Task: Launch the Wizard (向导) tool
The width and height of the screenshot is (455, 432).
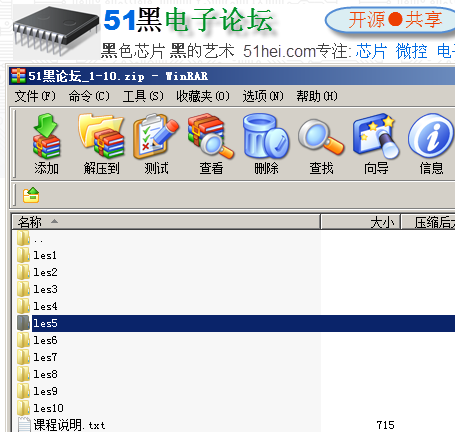Action: tap(376, 136)
